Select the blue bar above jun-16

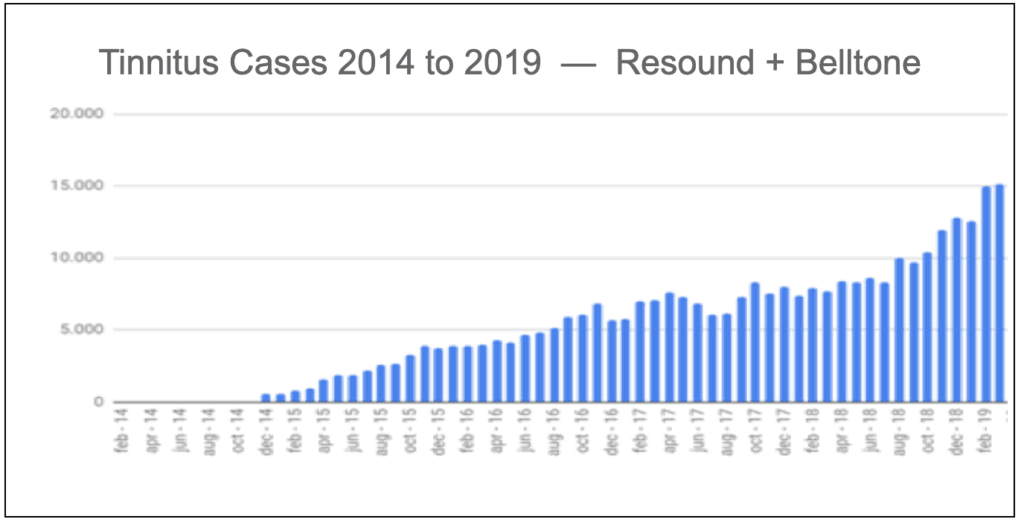click(x=525, y=368)
